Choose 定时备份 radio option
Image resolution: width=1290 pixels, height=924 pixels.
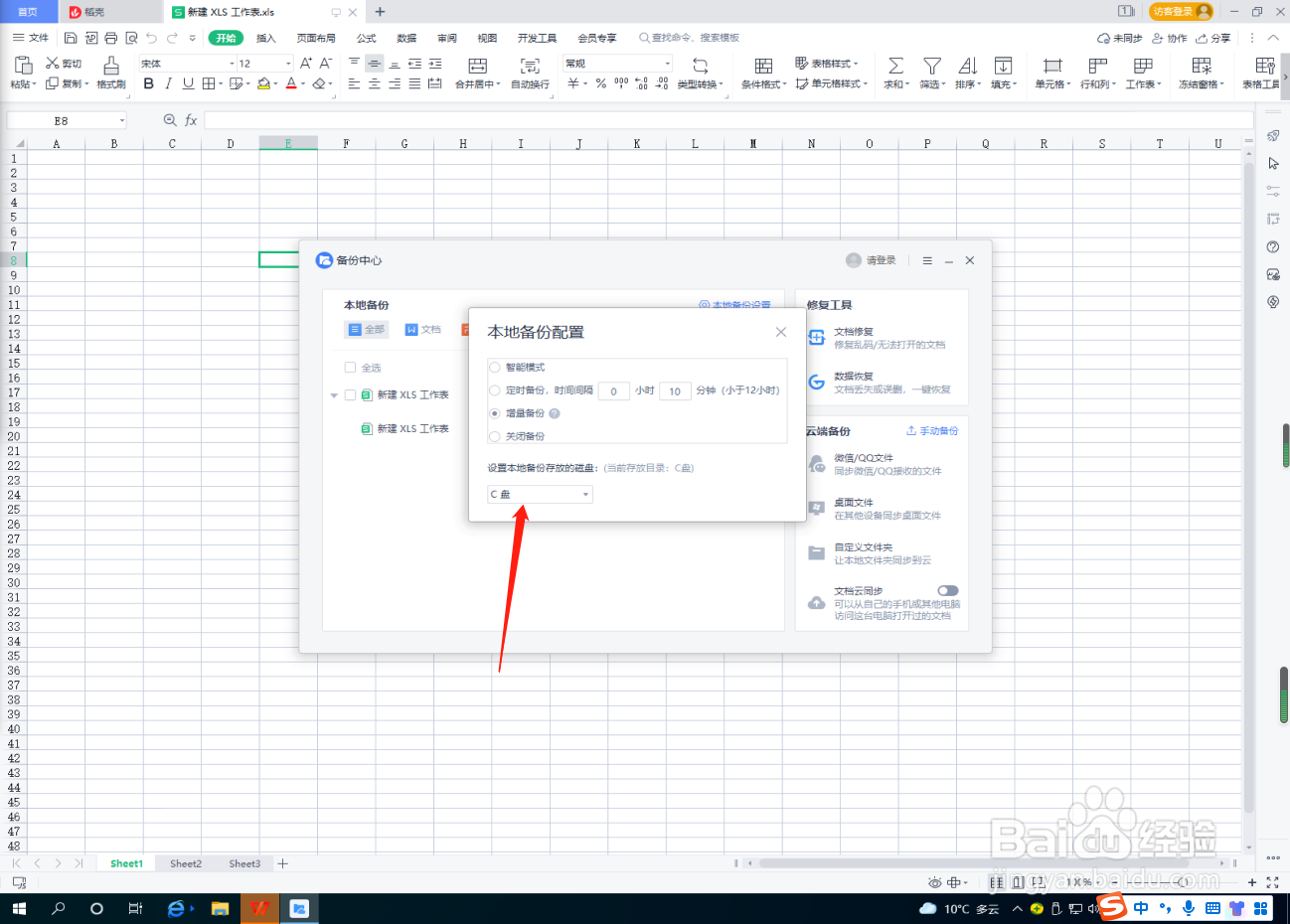click(x=495, y=390)
